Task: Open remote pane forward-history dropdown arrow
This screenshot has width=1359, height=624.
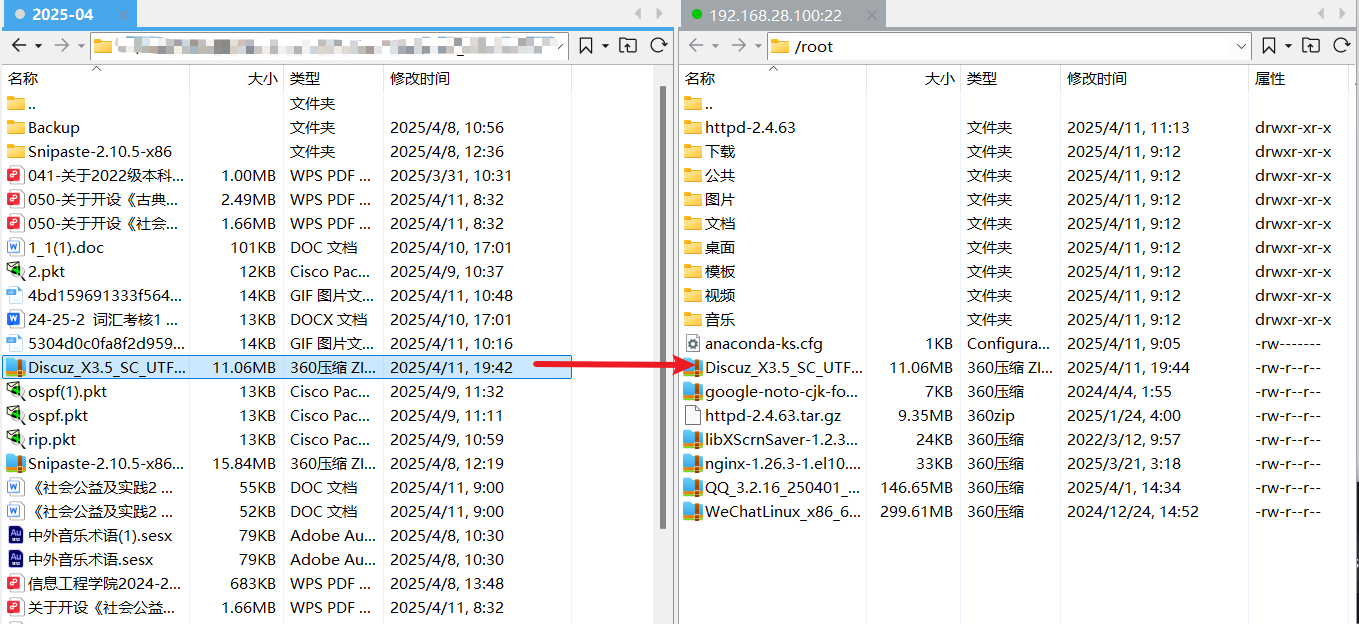Action: 757,46
